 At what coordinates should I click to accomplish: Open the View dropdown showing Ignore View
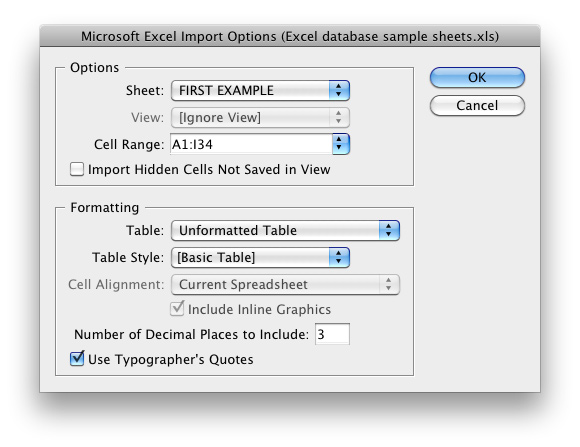point(260,117)
